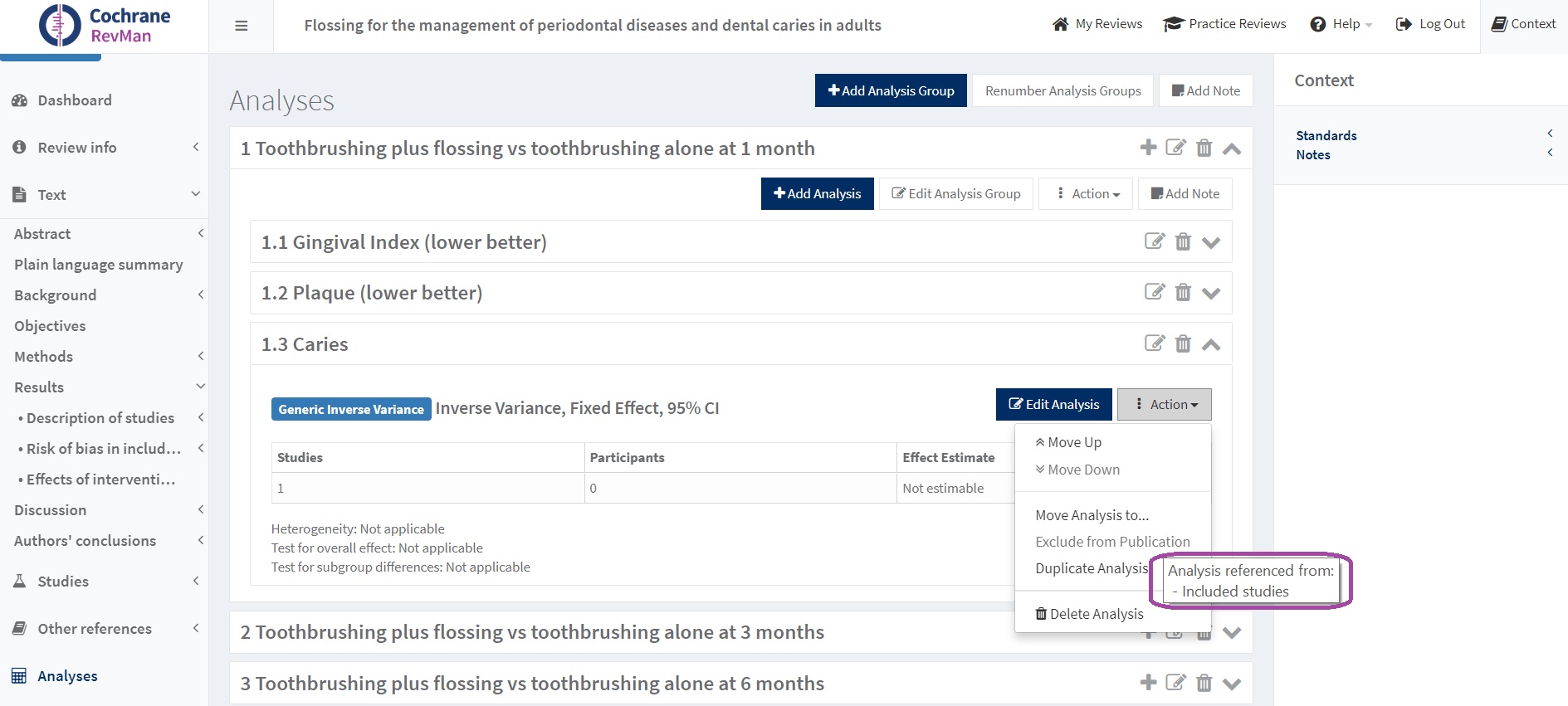Image resolution: width=1568 pixels, height=706 pixels.
Task: Click the plus icon on analysis group 1
Action: pyautogui.click(x=1148, y=148)
